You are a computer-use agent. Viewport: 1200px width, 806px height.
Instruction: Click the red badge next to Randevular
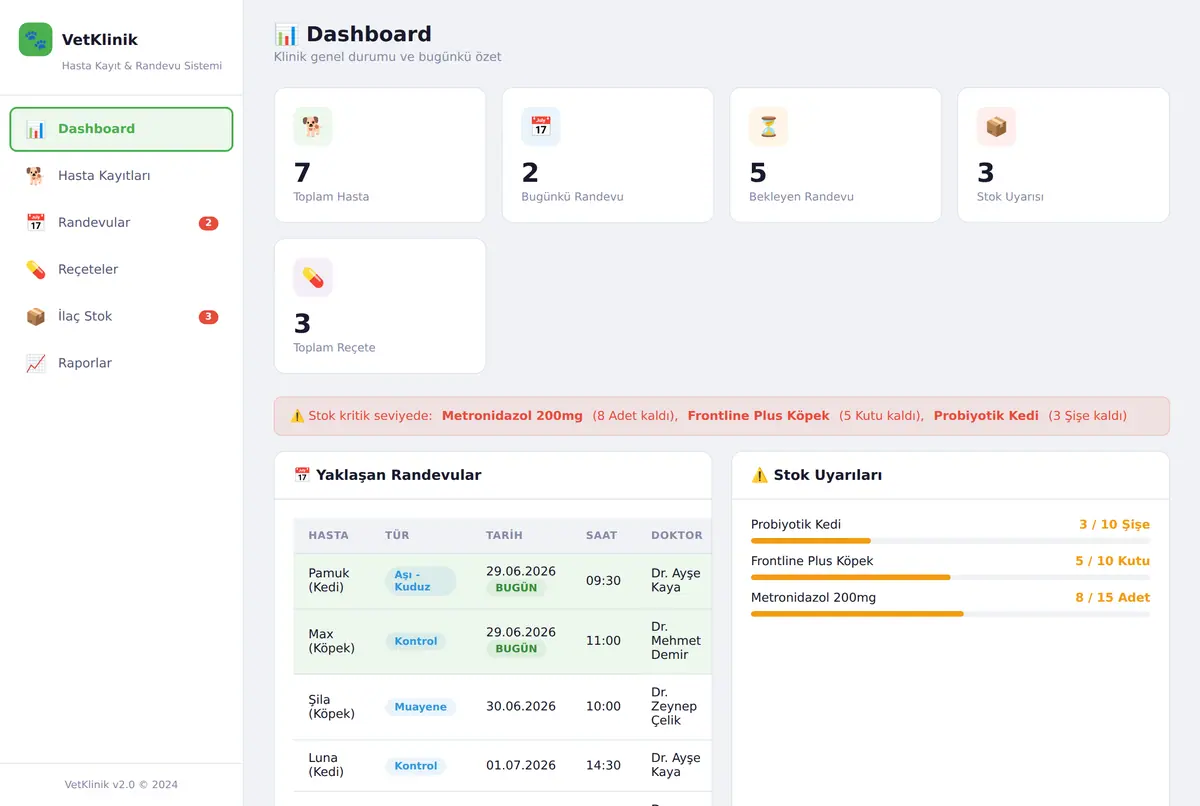tap(208, 223)
